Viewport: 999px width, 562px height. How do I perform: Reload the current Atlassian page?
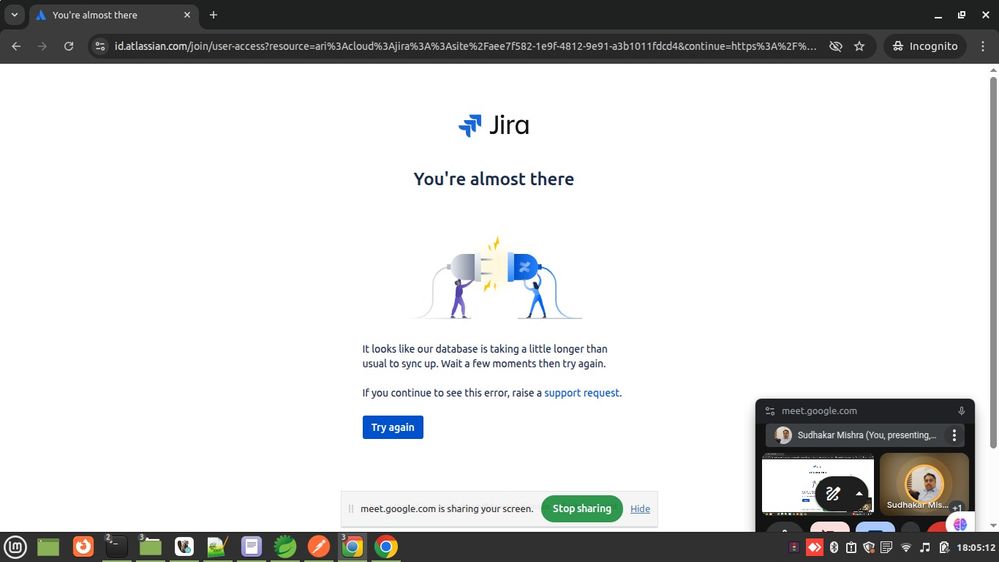tap(69, 46)
